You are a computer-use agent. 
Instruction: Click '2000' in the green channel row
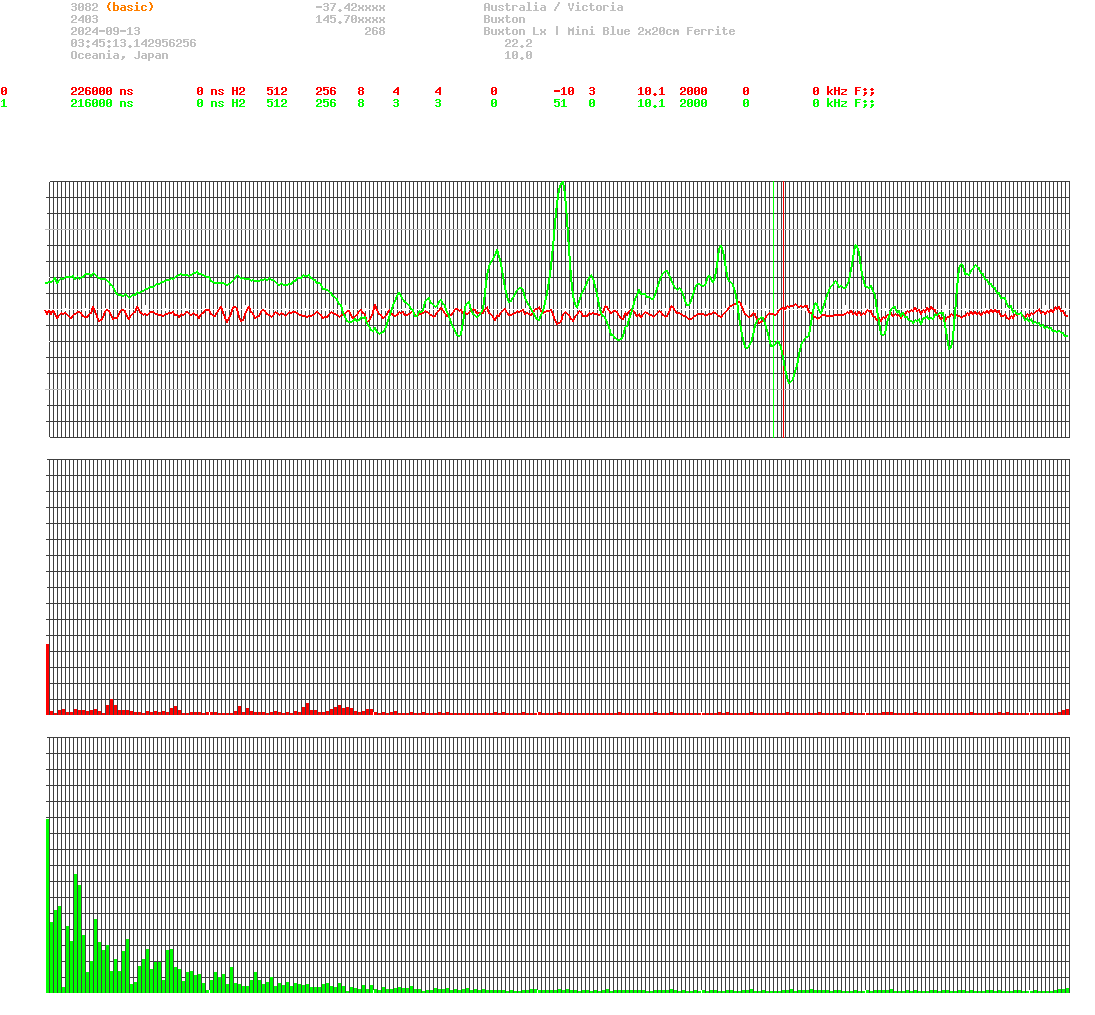[x=693, y=103]
